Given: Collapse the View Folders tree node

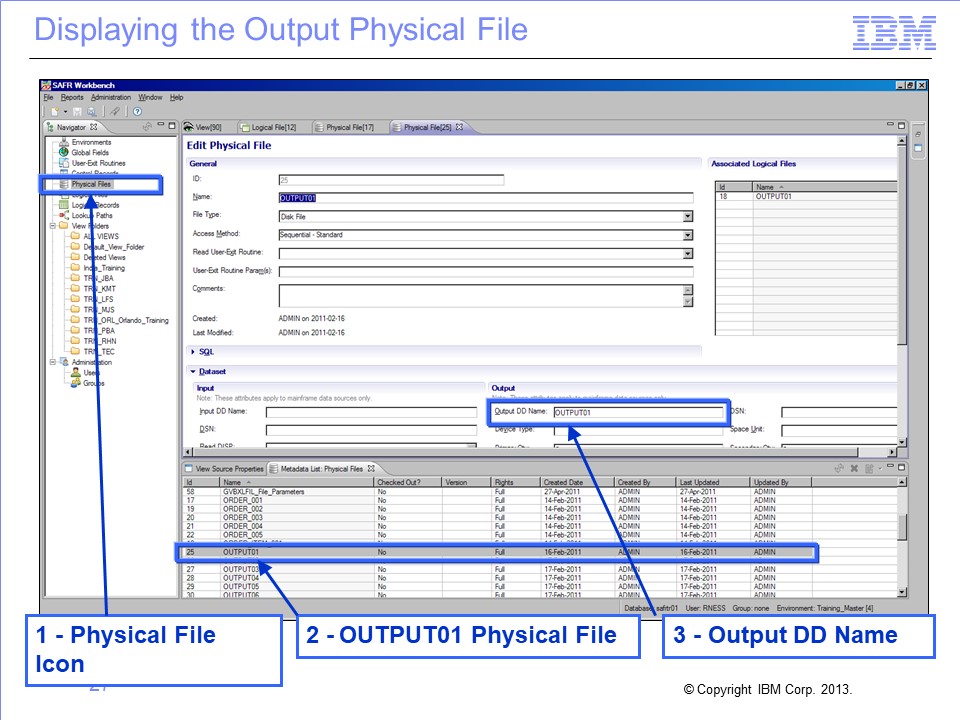Looking at the screenshot, I should point(53,226).
